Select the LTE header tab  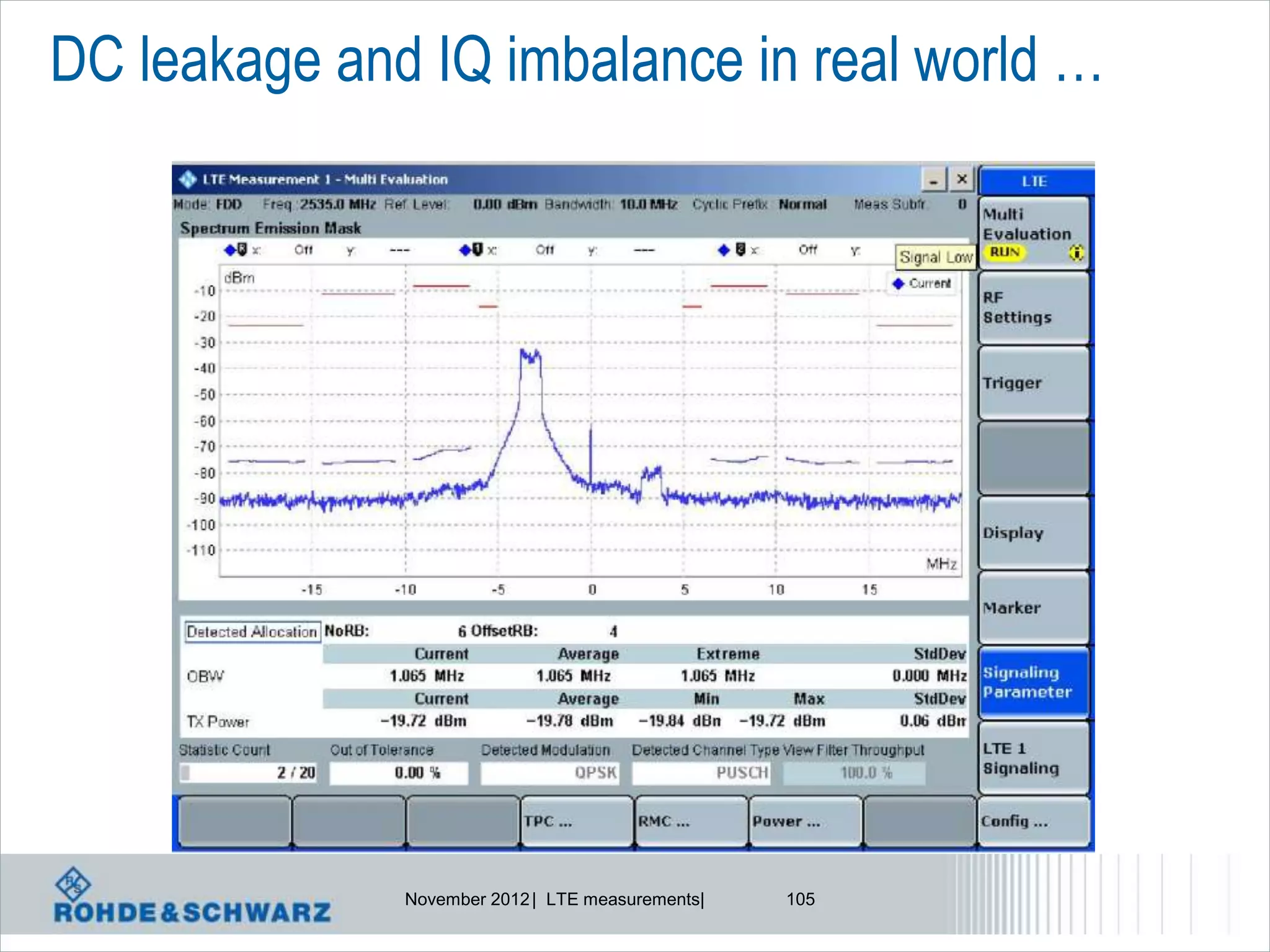1035,181
